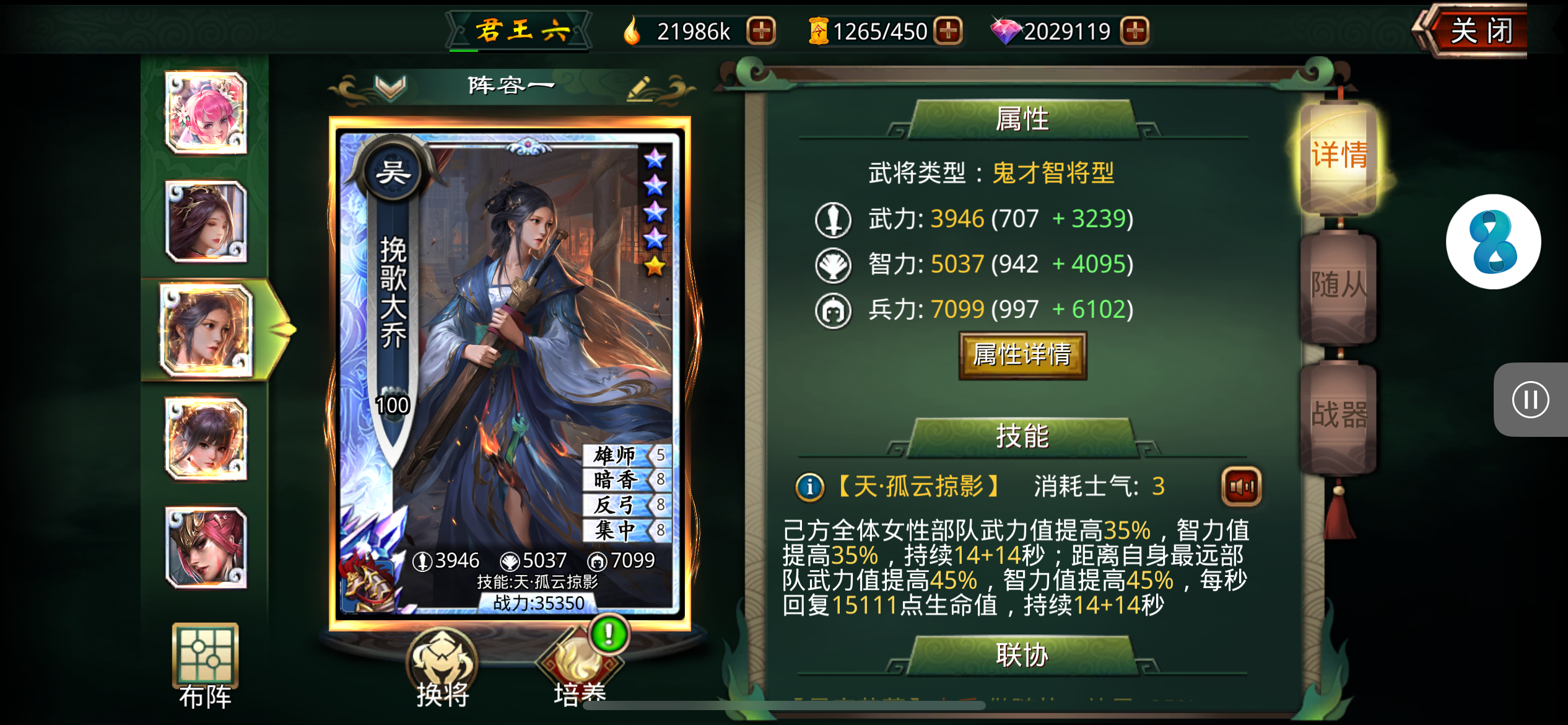The height and width of the screenshot is (725, 1568).
Task: Add more diamonds with plus icon
Action: pyautogui.click(x=1135, y=30)
